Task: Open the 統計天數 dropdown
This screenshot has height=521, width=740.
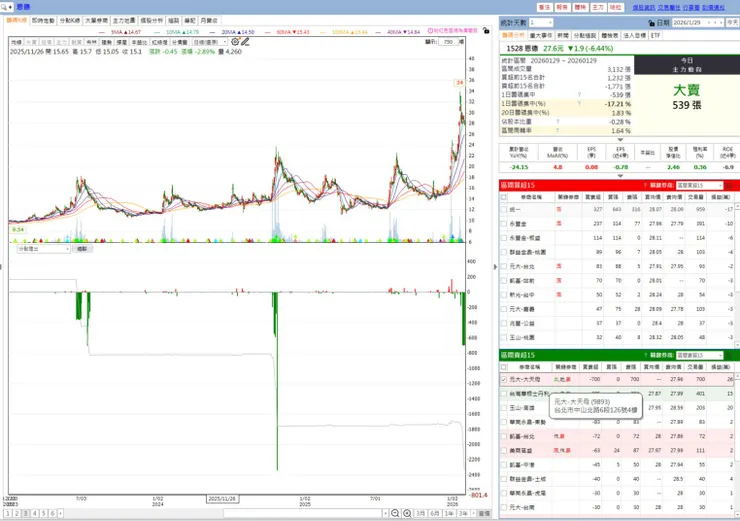Action: [540, 23]
